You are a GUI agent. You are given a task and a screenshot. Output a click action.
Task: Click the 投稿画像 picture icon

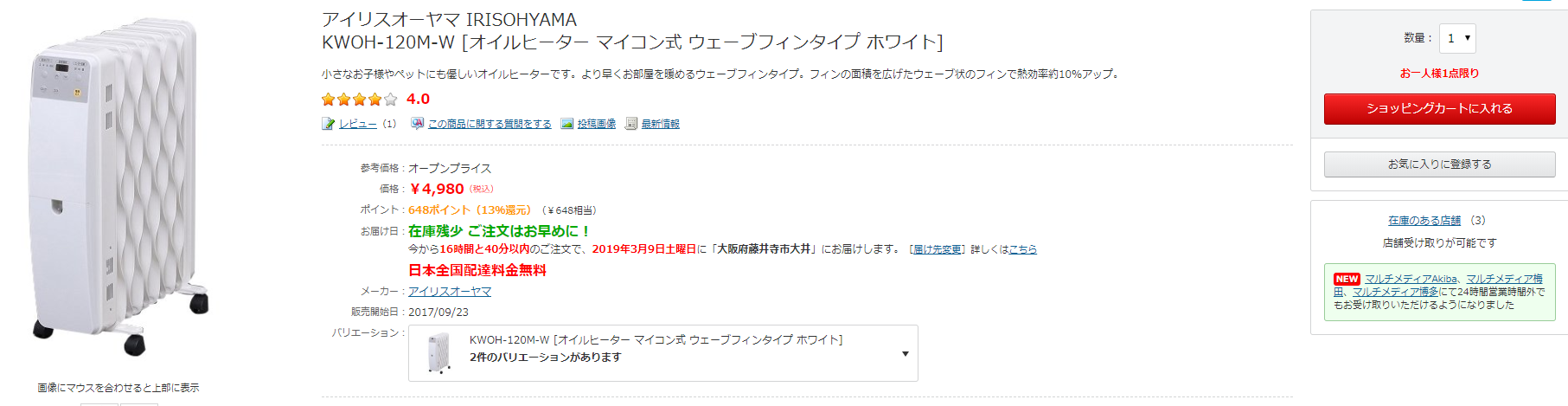(x=566, y=124)
